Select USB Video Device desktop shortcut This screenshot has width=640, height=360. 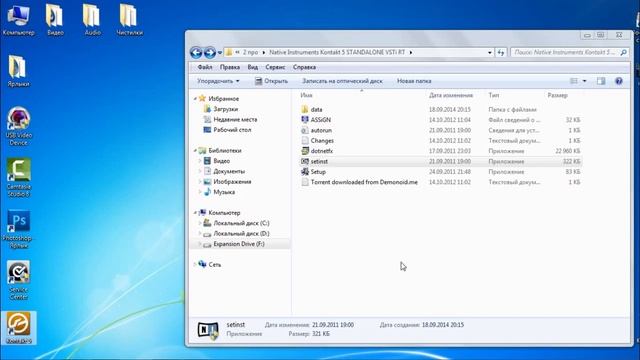[18, 126]
